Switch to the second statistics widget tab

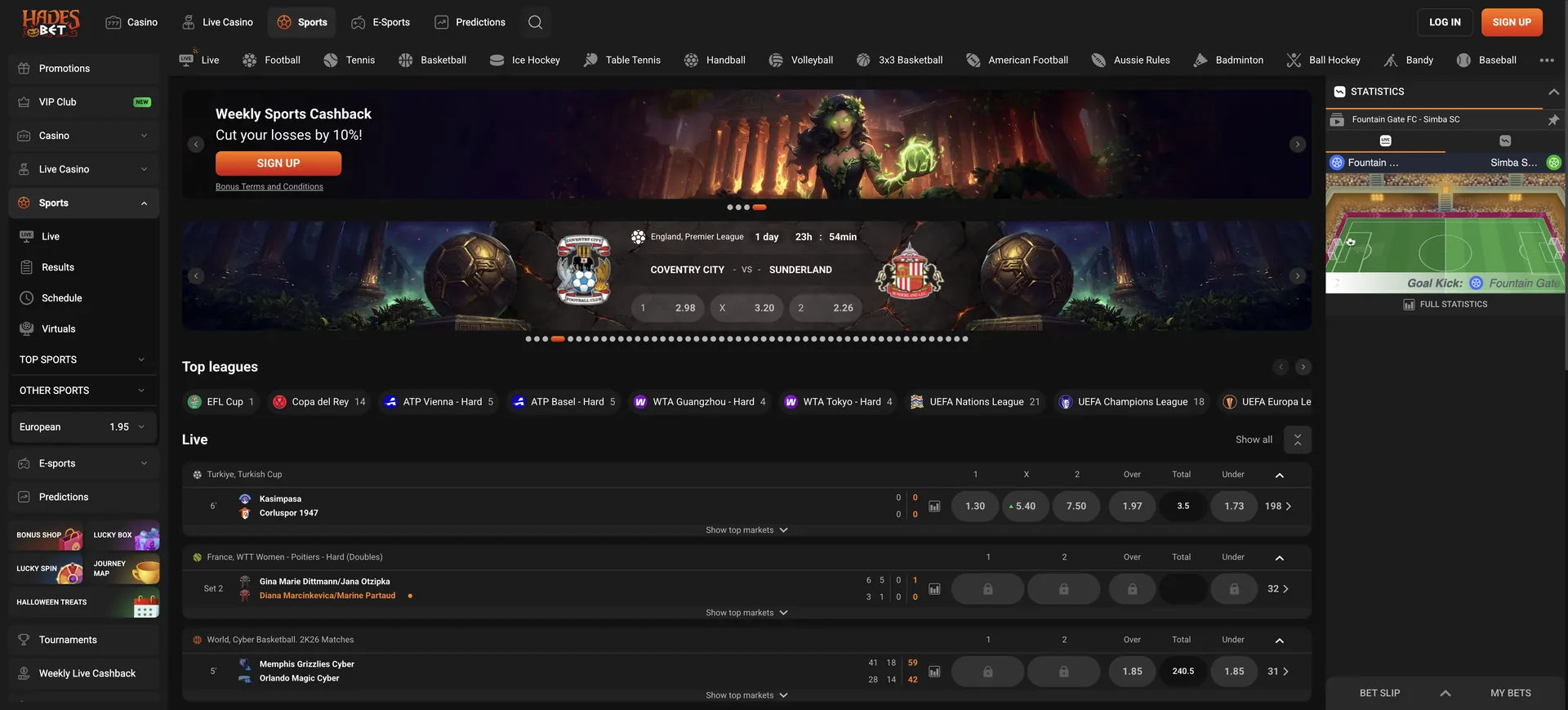1505,141
